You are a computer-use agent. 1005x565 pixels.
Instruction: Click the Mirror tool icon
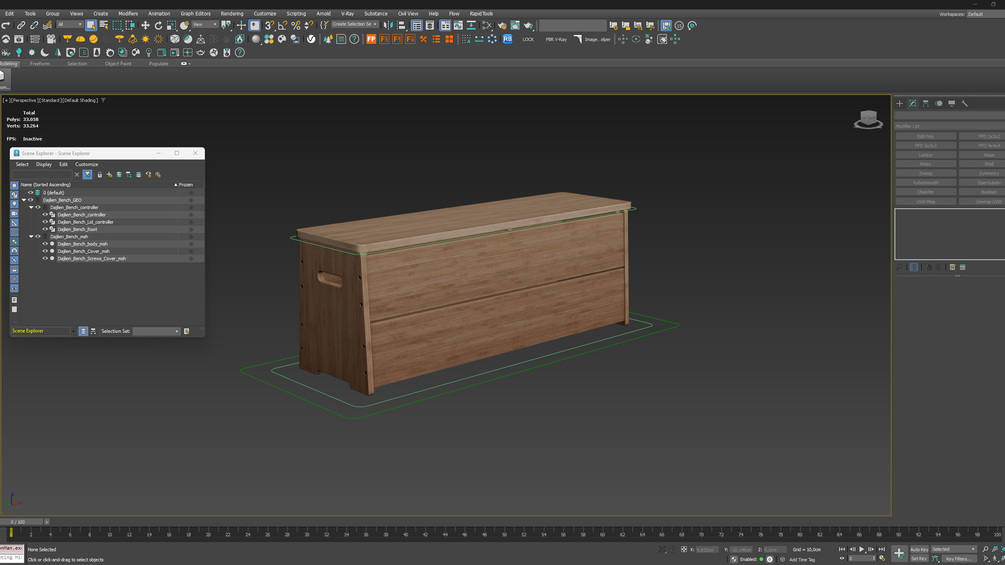pyautogui.click(x=388, y=26)
